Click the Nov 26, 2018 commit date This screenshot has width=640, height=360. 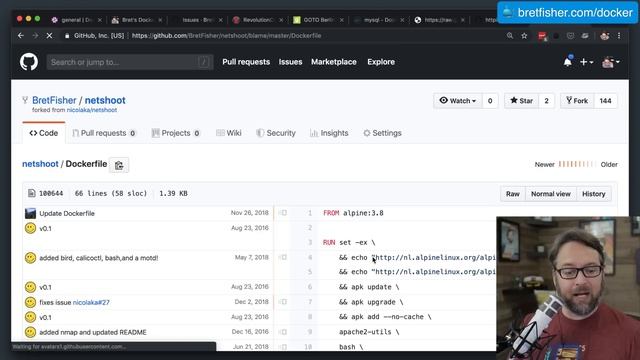[249, 213]
